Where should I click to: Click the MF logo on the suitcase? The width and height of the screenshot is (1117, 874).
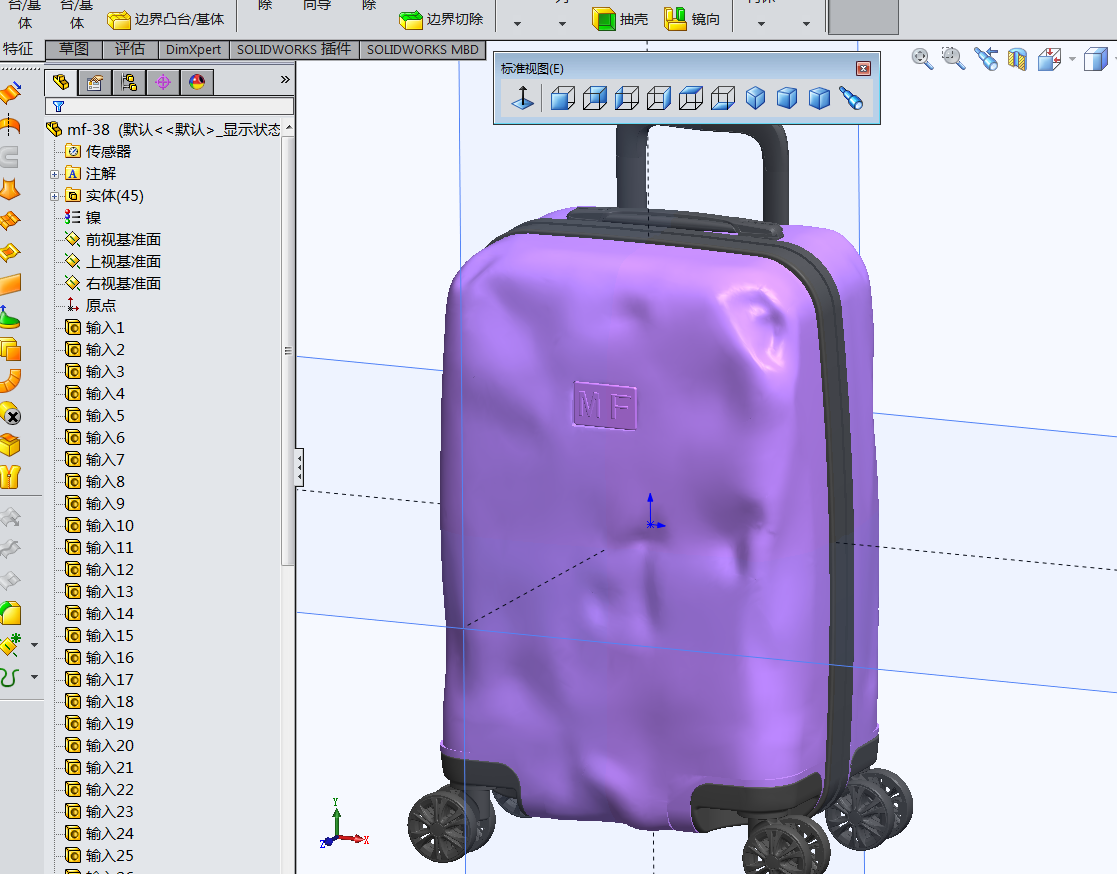coord(605,405)
